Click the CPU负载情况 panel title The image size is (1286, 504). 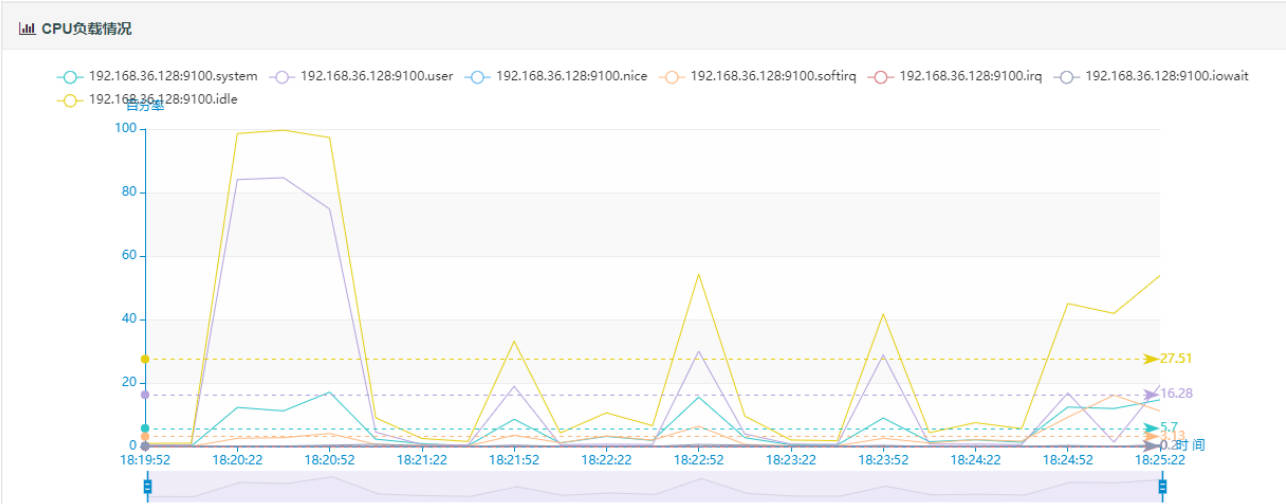point(86,29)
